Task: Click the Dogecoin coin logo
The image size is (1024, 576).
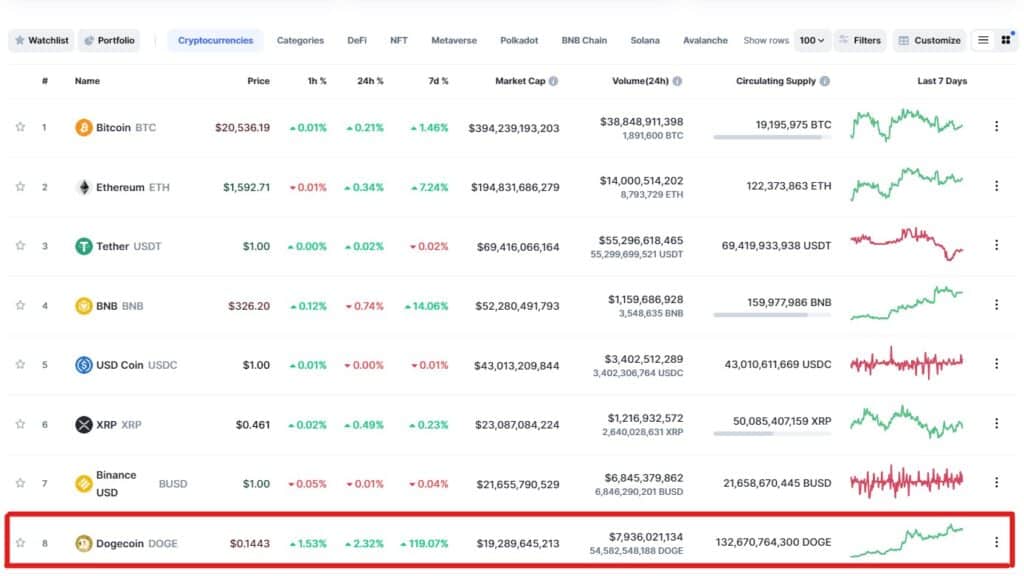Action: coord(84,543)
